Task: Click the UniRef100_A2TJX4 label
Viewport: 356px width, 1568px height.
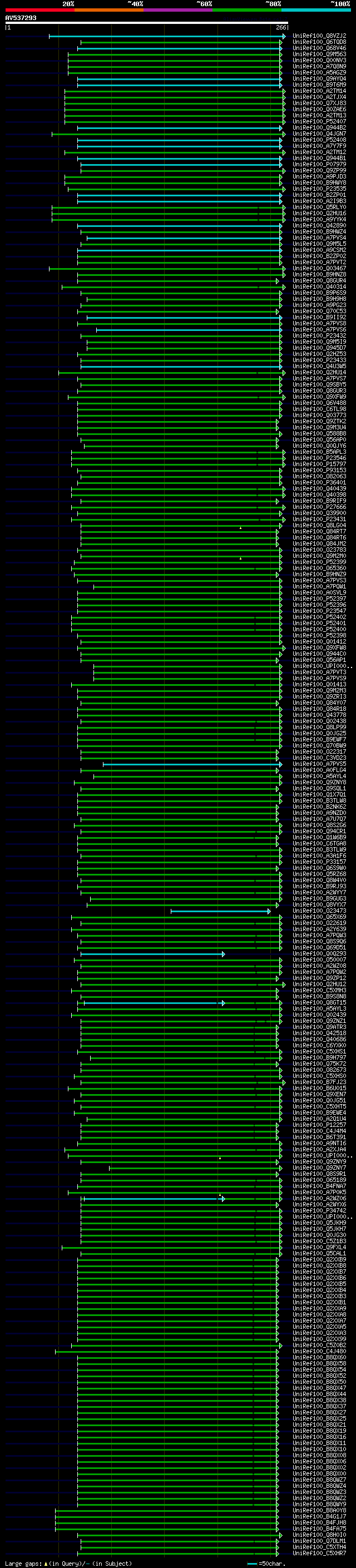Action: tap(319, 97)
